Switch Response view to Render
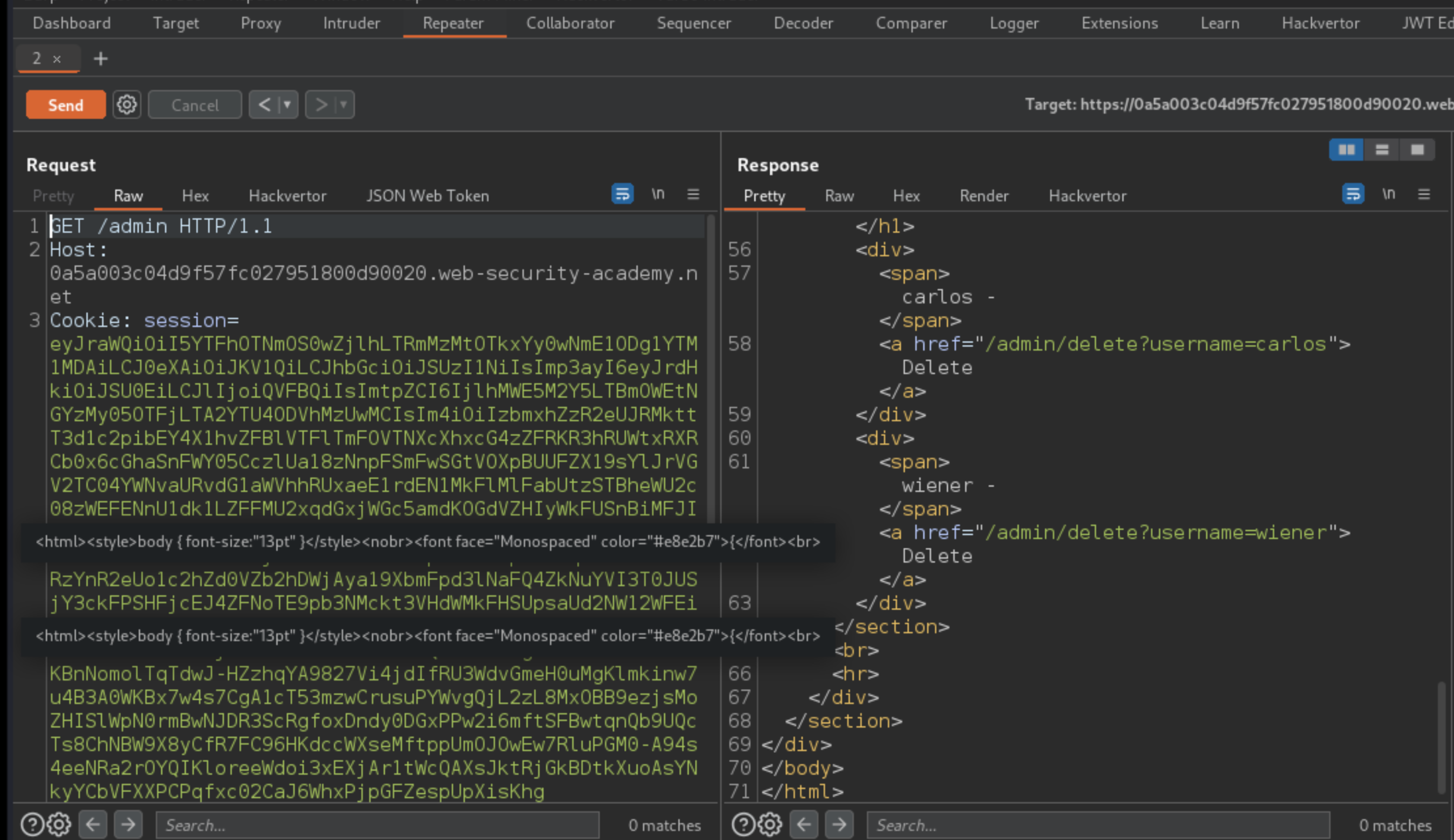 pyautogui.click(x=984, y=196)
